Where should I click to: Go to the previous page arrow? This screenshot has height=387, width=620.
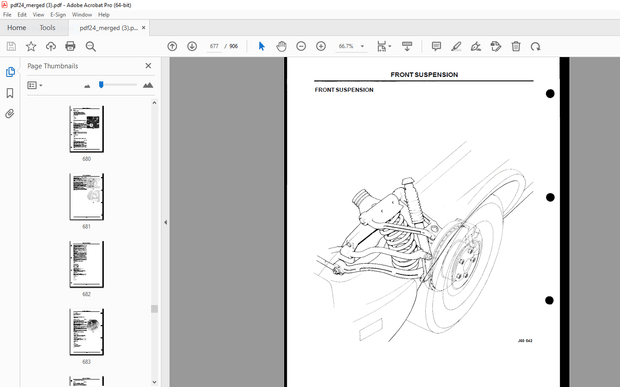[172, 46]
